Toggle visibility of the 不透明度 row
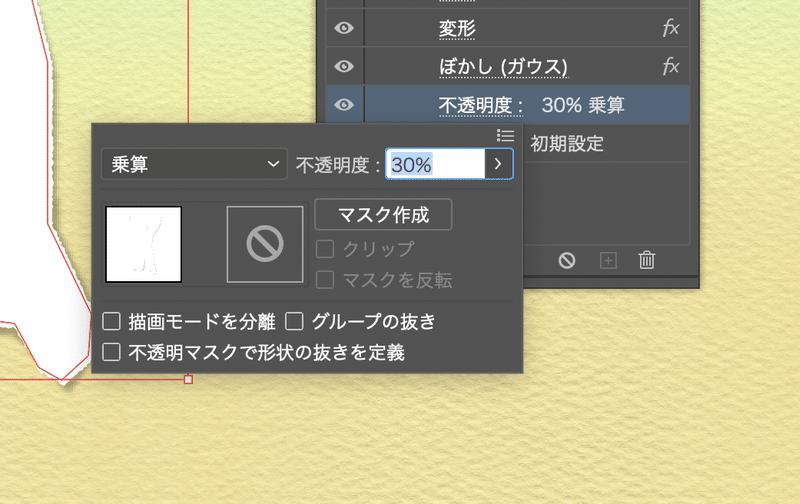This screenshot has width=800, height=504. click(x=344, y=105)
